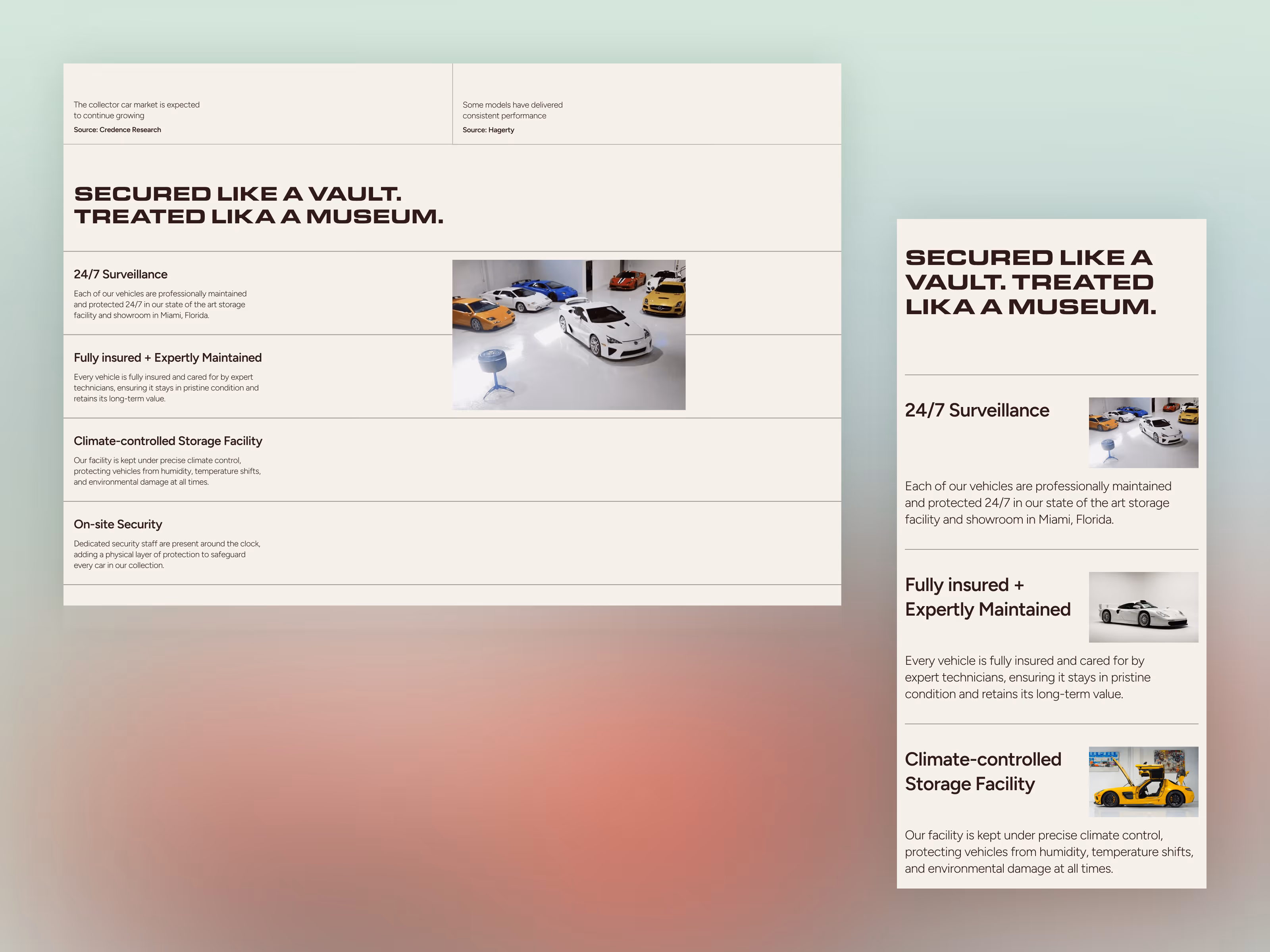Click Source: Credence Research text
1270x952 pixels.
(x=117, y=130)
